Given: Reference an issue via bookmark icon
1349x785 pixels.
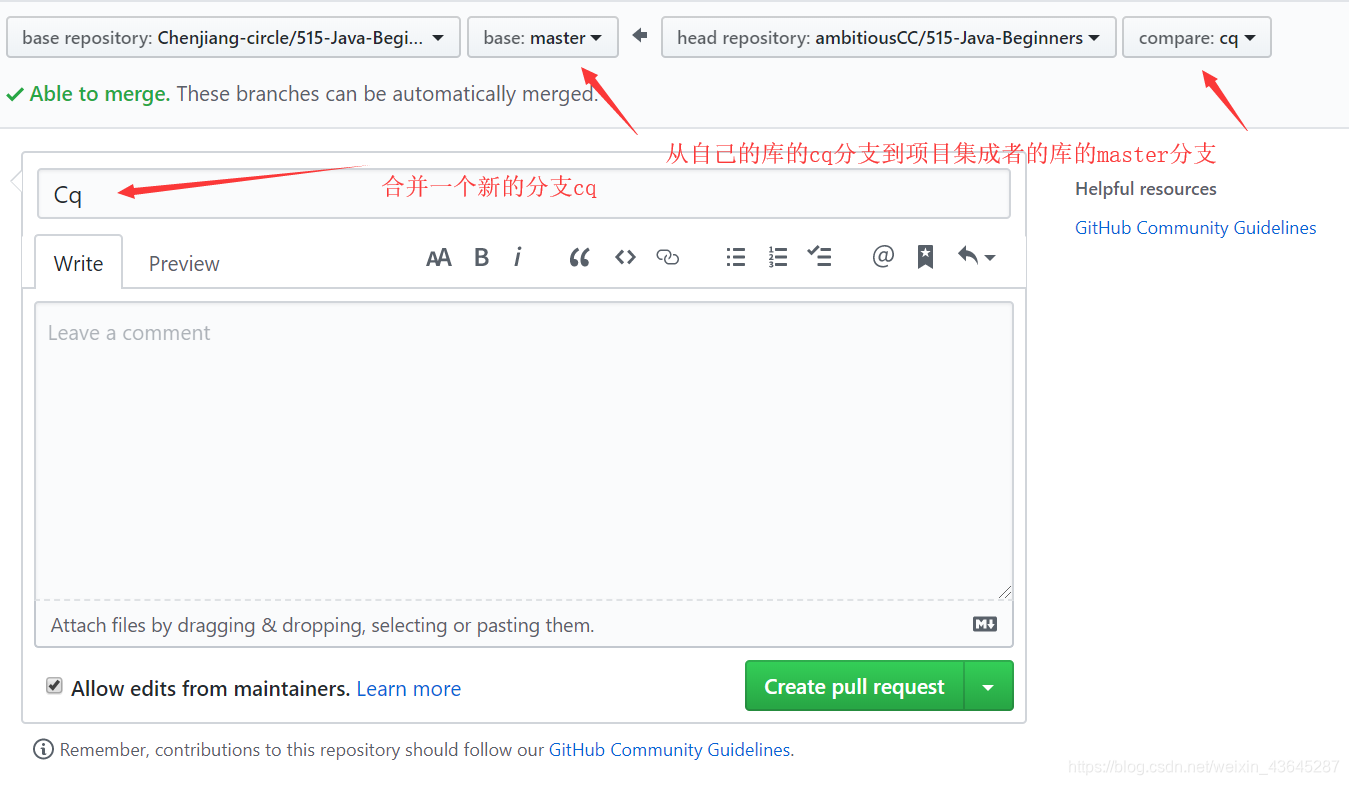Looking at the screenshot, I should tap(926, 257).
